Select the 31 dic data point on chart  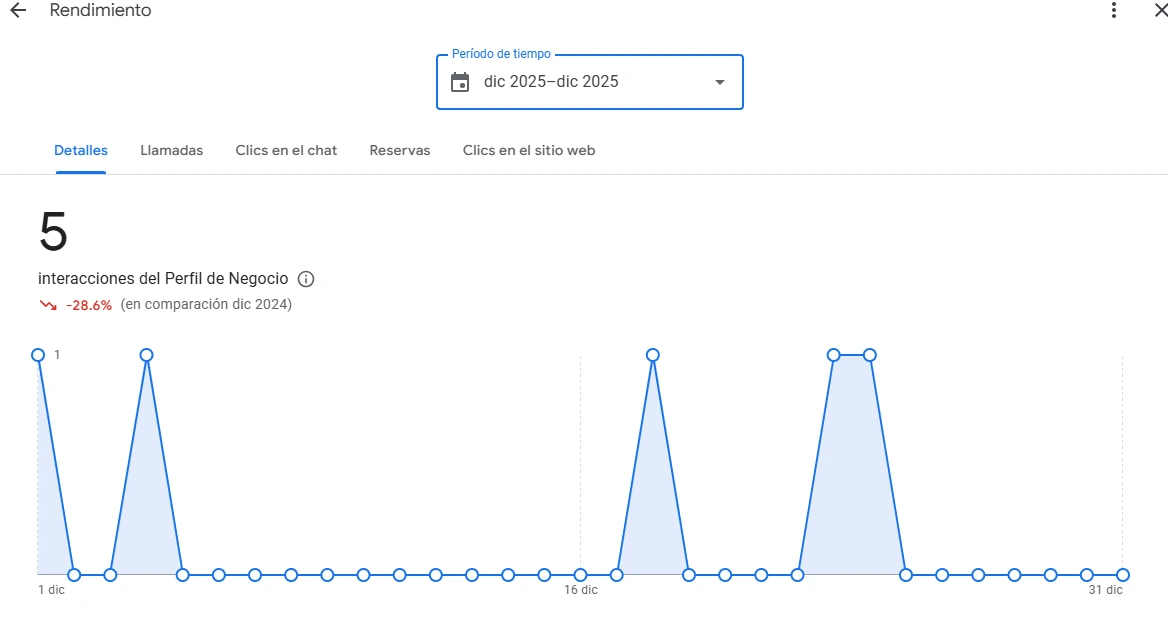pyautogui.click(x=1123, y=575)
